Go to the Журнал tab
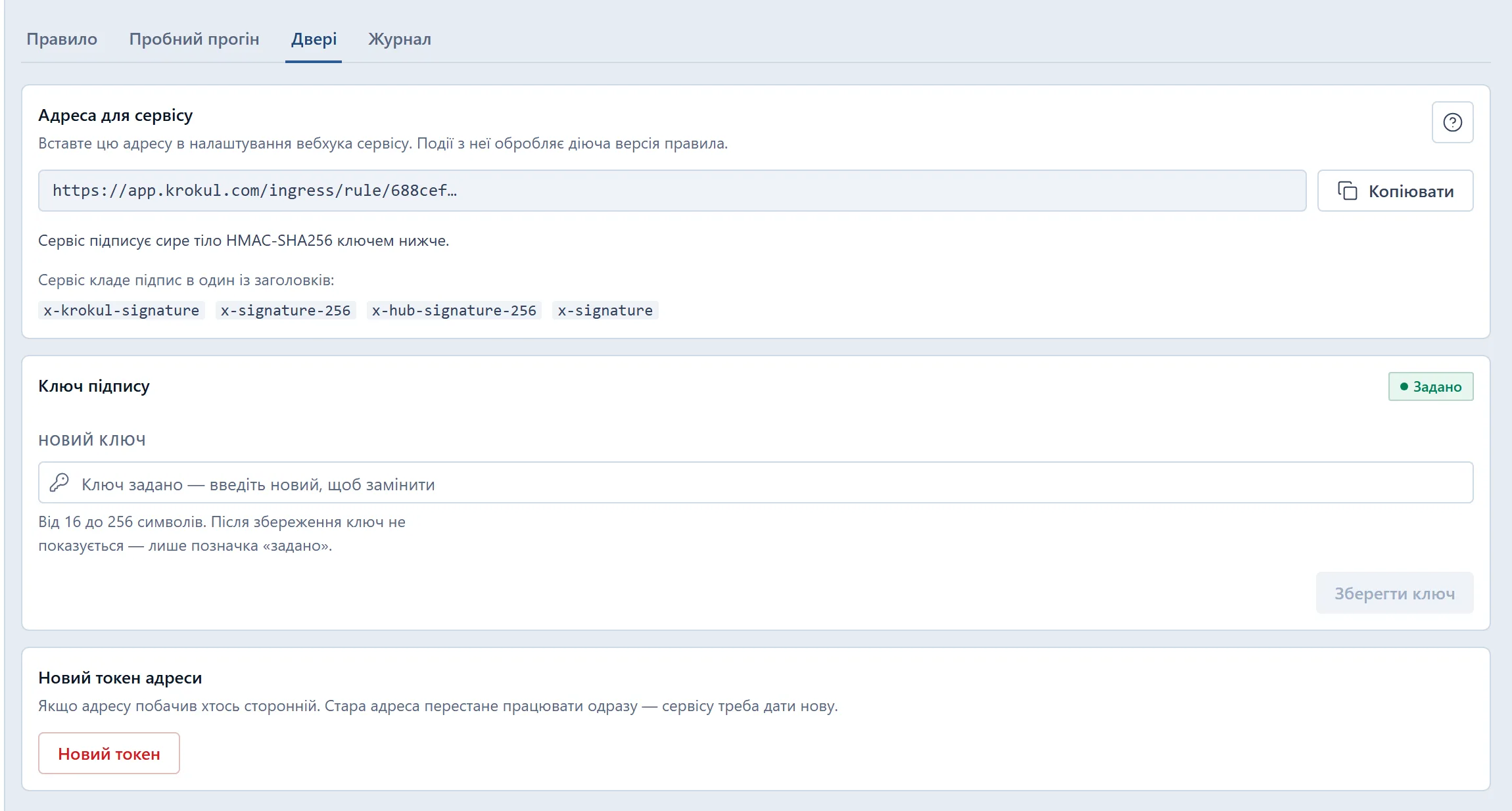 (x=400, y=39)
